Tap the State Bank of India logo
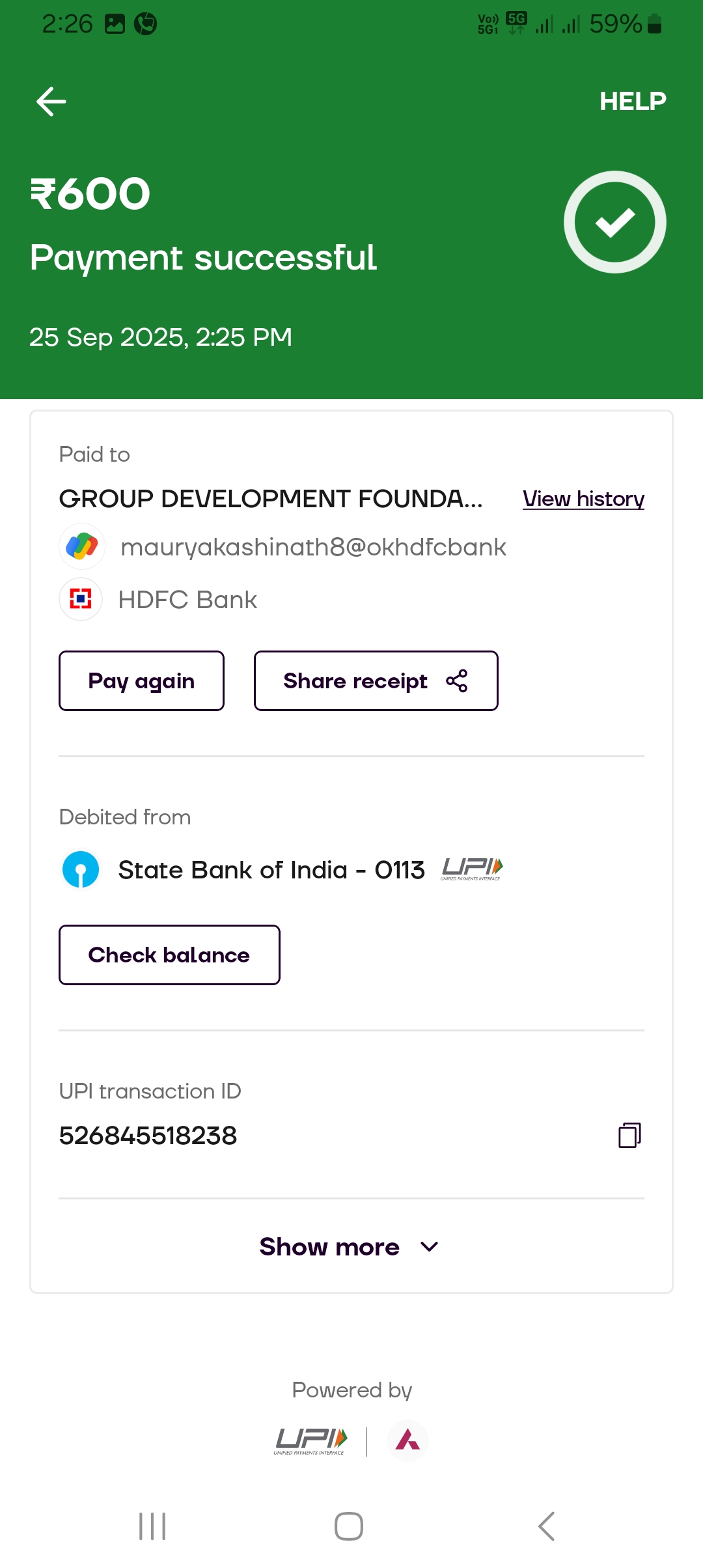The height and width of the screenshot is (1568, 703). (81, 870)
